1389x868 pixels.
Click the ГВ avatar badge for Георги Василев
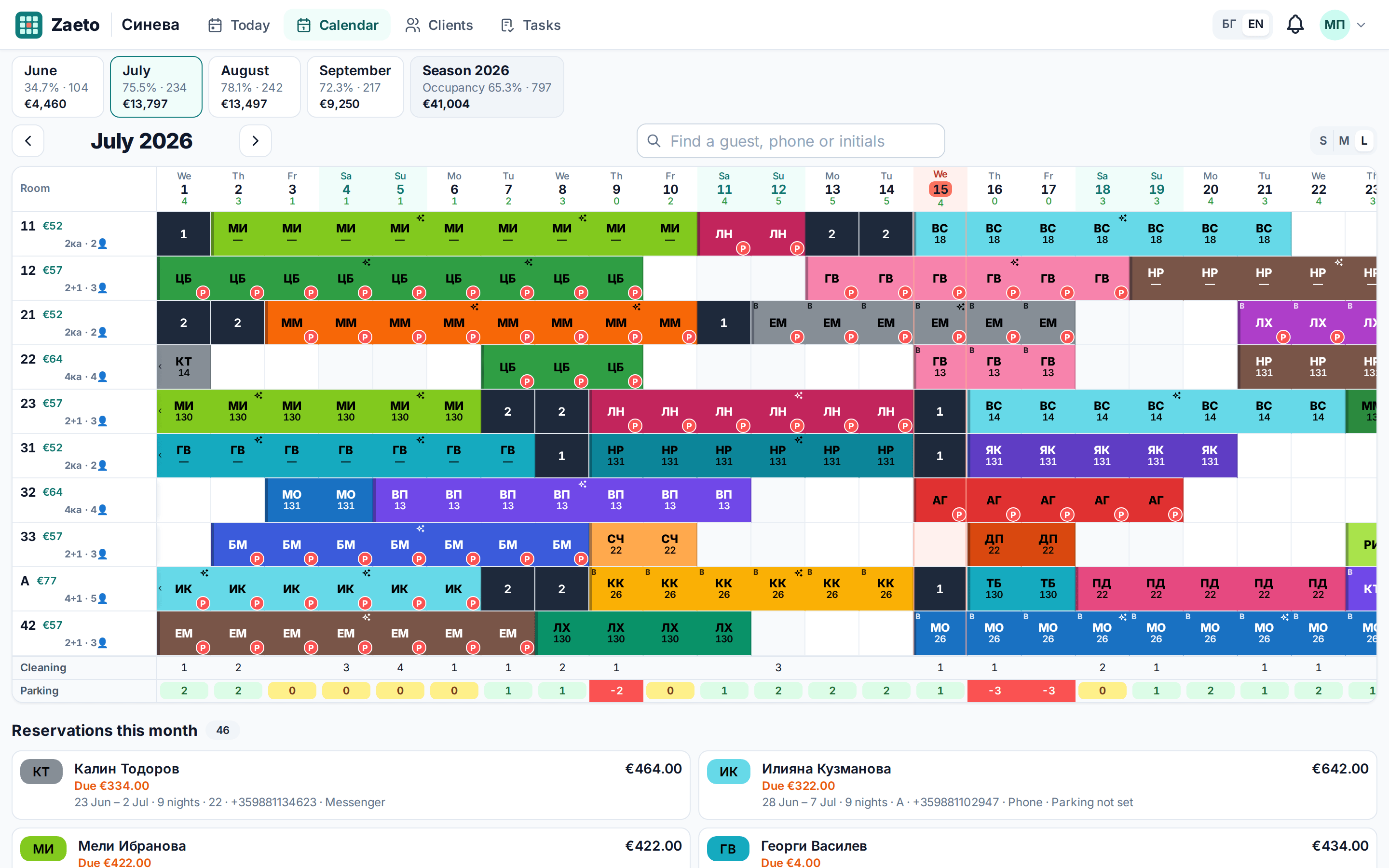tap(728, 849)
